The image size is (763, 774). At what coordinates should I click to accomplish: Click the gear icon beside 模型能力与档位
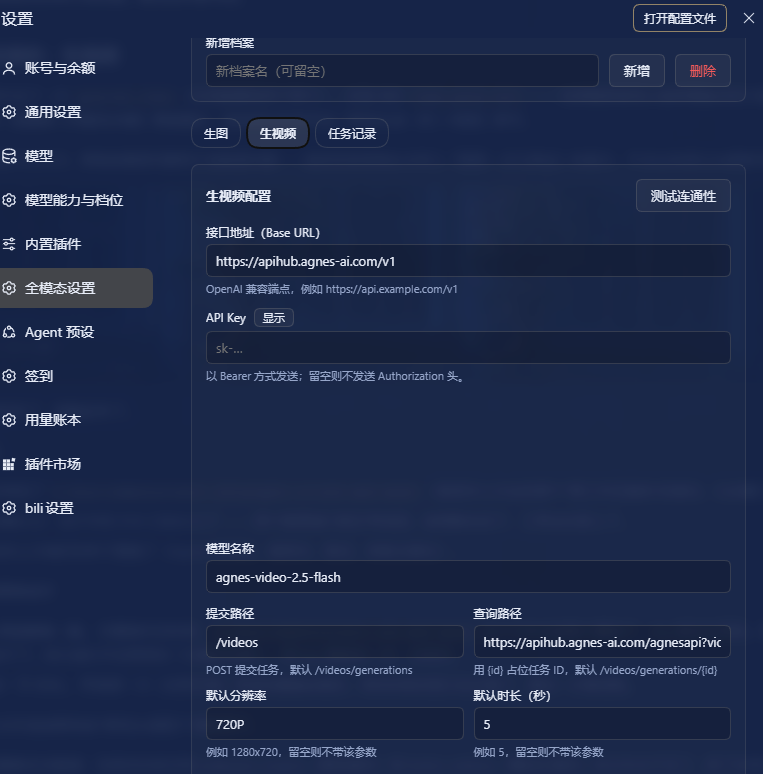9,200
